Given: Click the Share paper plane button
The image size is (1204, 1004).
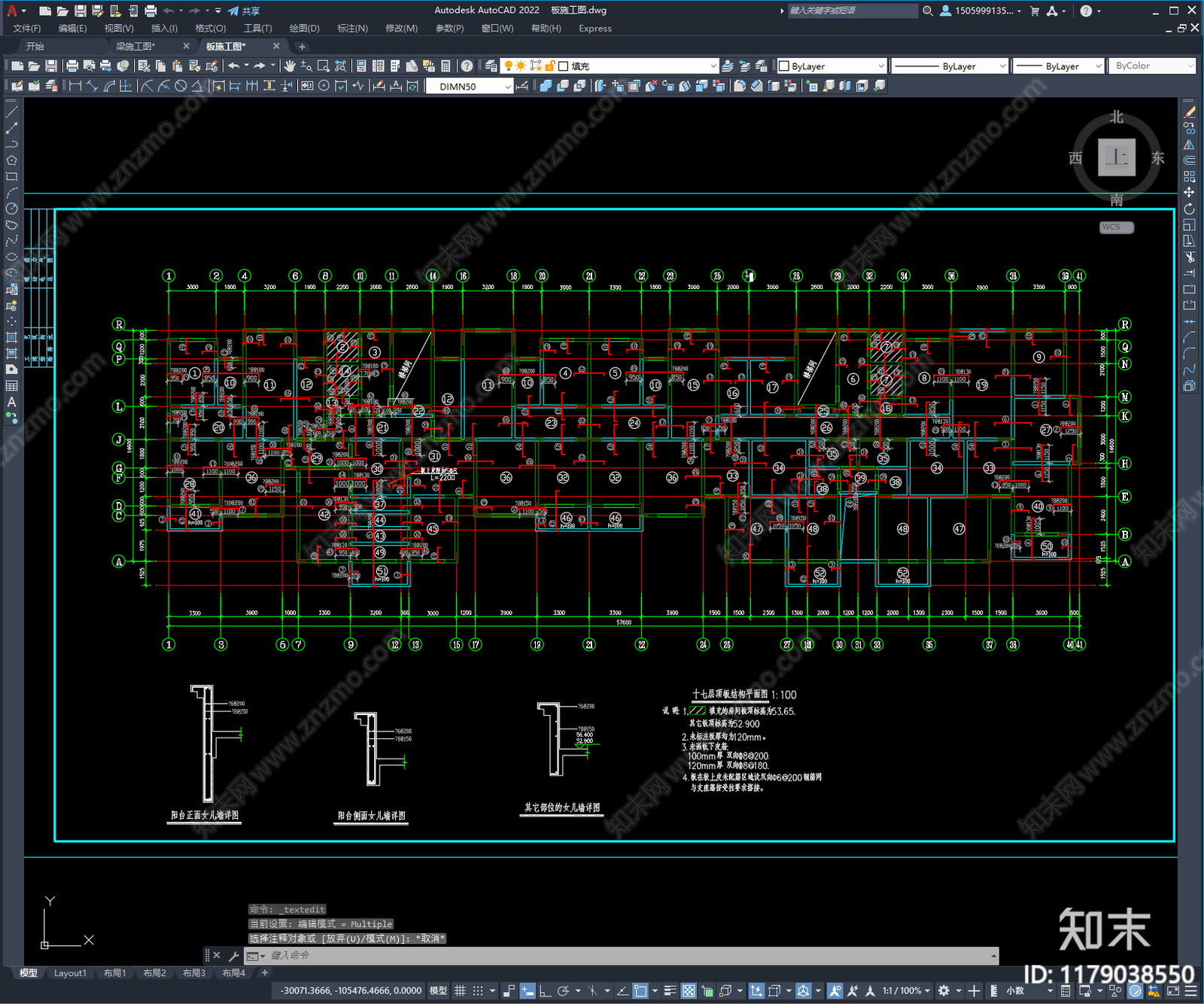Looking at the screenshot, I should (x=244, y=11).
